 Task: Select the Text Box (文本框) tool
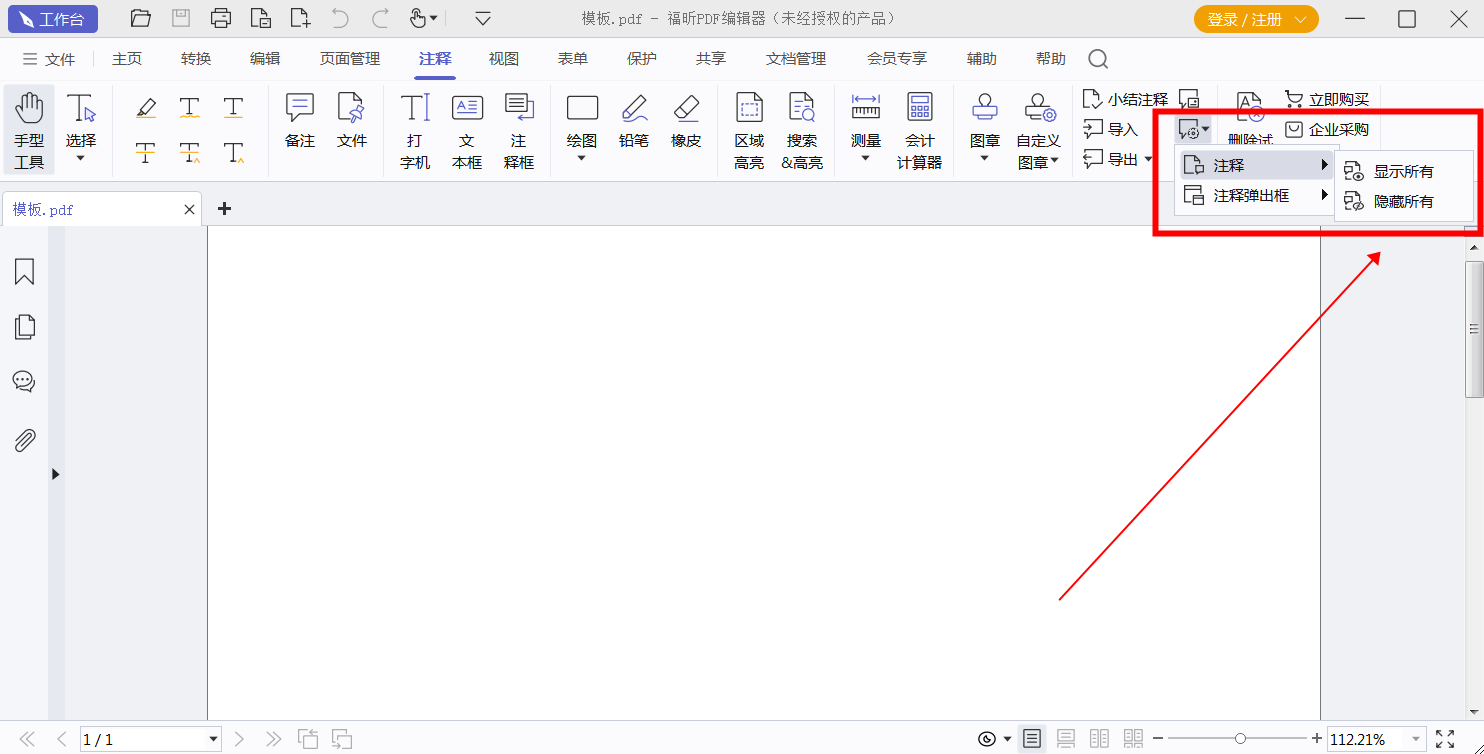point(467,131)
